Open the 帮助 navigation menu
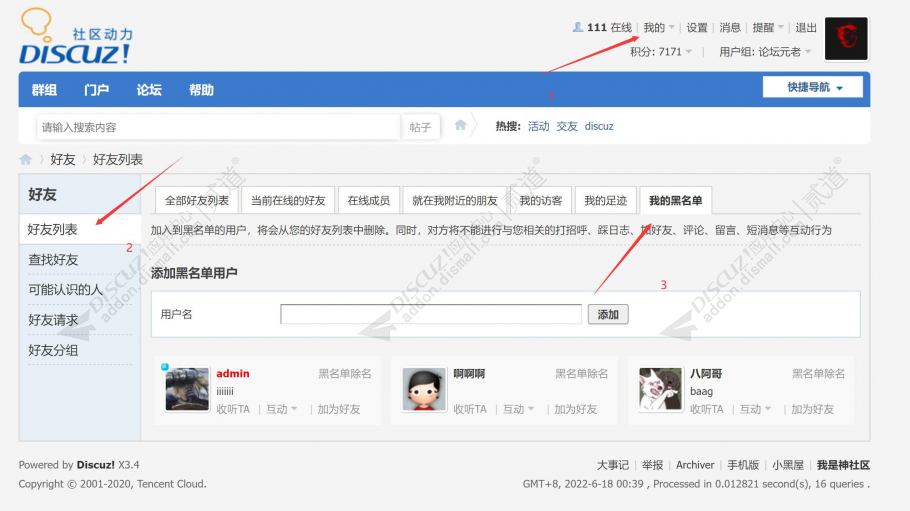Screen dimensions: 910x511 pos(201,90)
